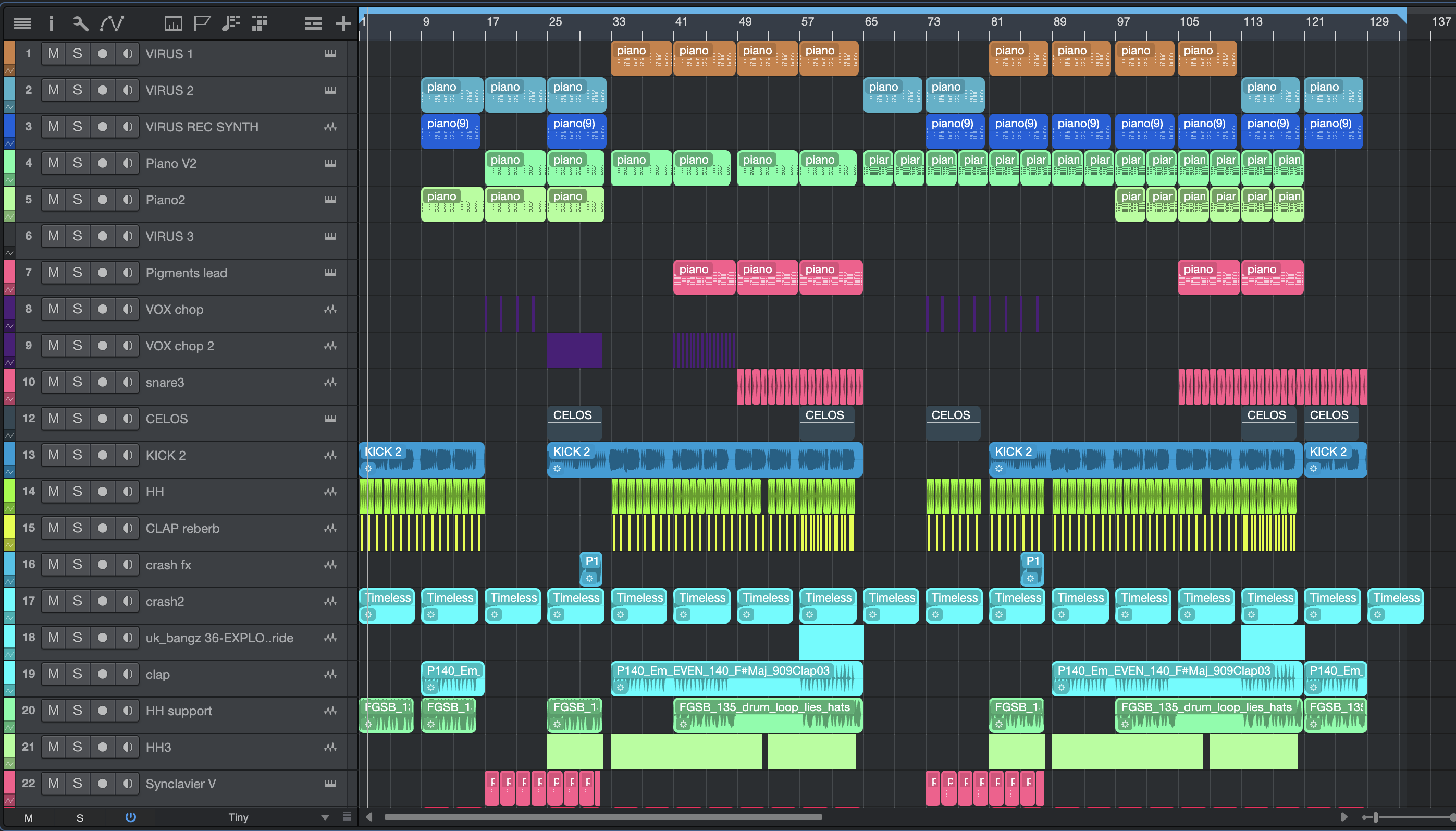
Task: Expand automation lane on VIRUS 2 track
Action: coord(9,107)
